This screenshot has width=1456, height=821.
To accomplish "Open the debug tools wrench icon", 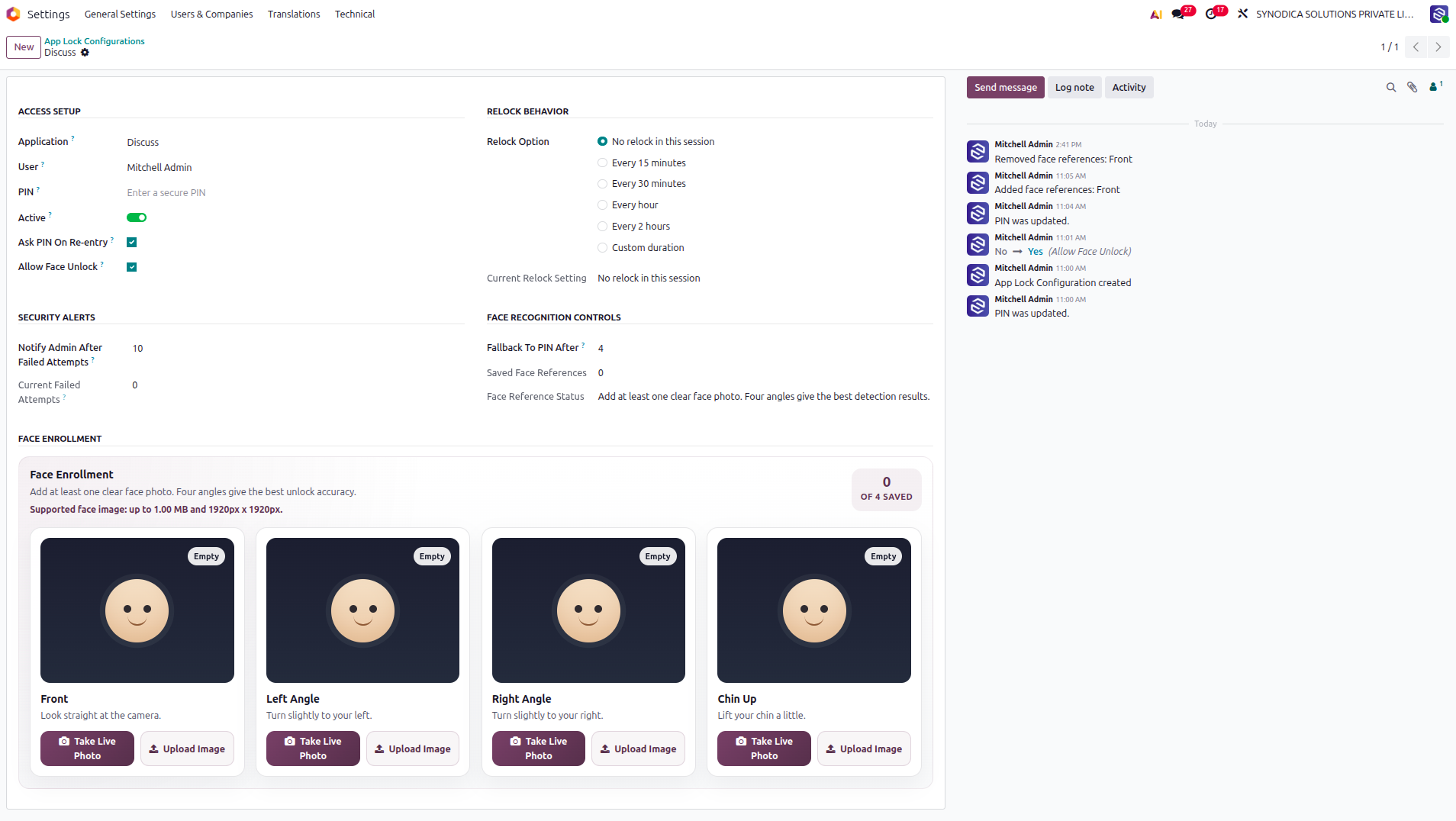I will pyautogui.click(x=1243, y=14).
